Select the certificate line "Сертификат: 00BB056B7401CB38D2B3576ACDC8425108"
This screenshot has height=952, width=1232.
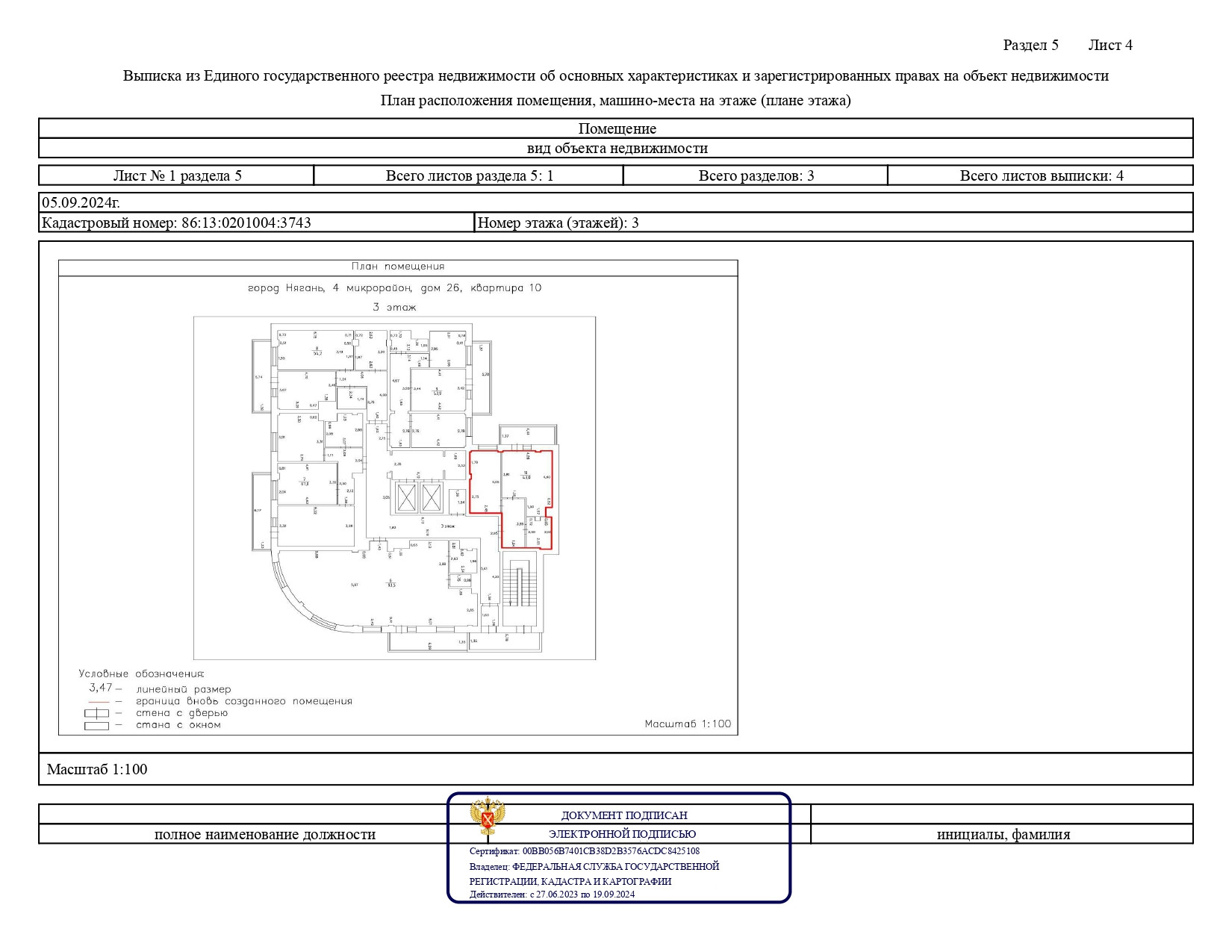pos(585,851)
